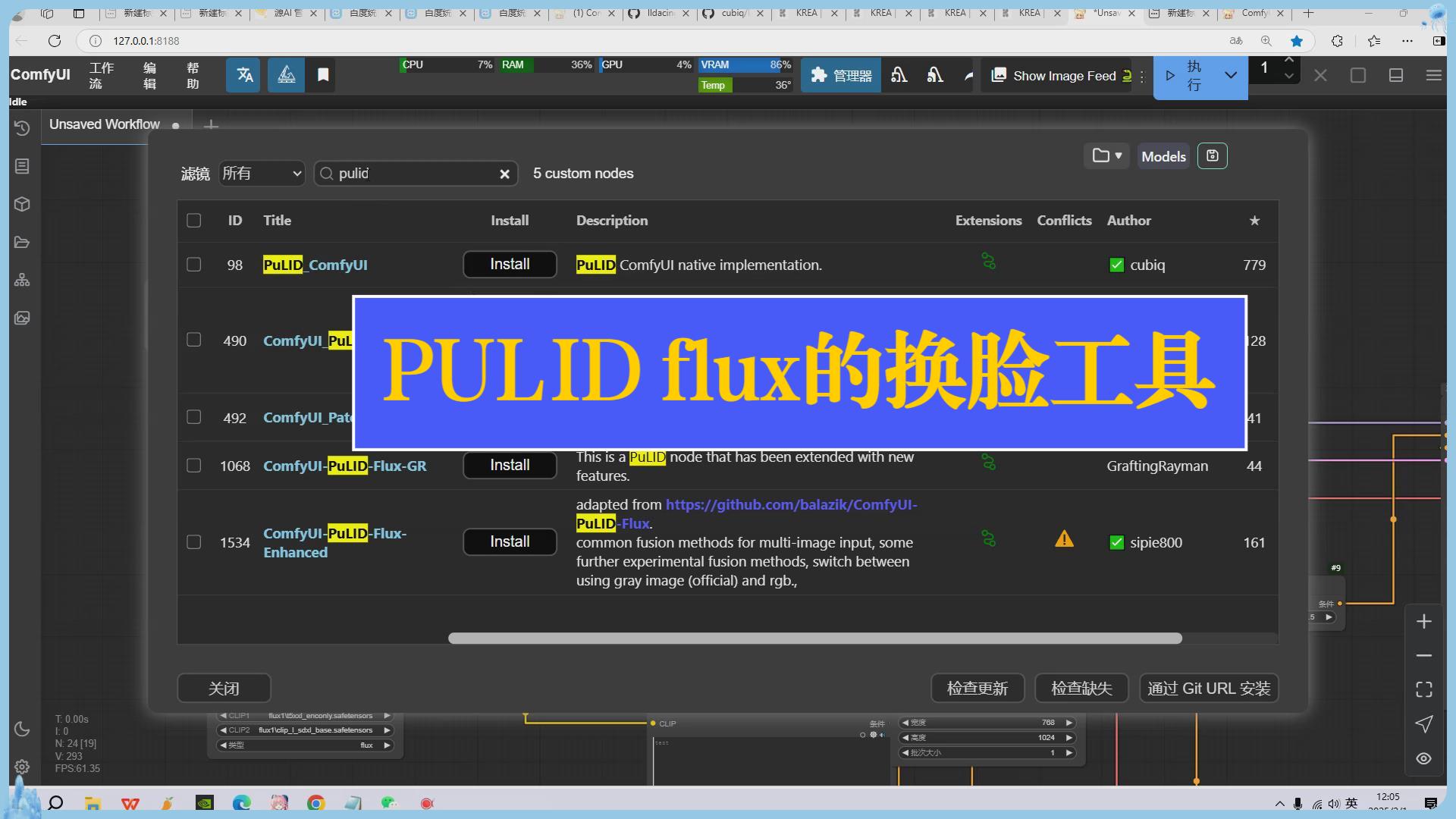Open Chrome from the Windows taskbar

pos(316,803)
